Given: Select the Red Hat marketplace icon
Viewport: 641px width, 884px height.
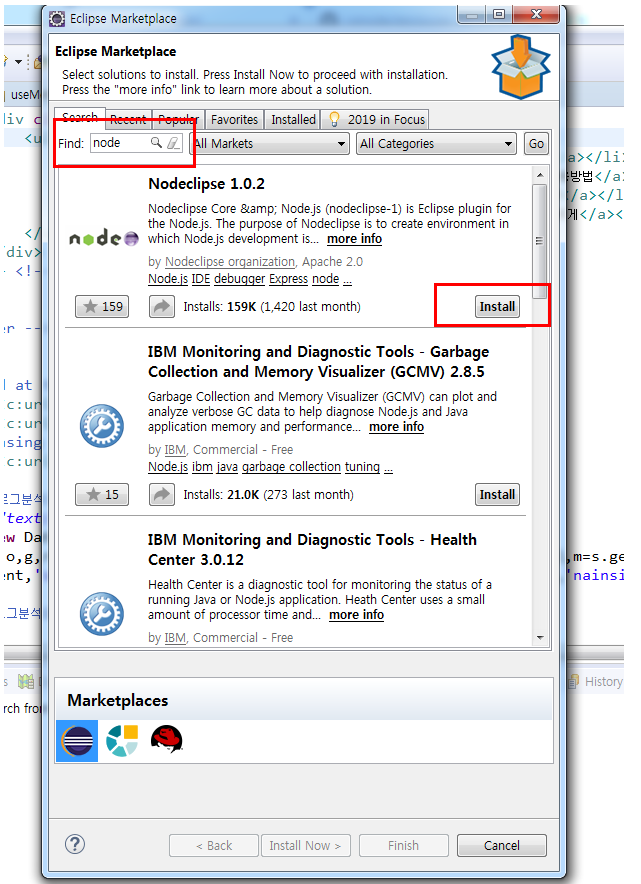Looking at the screenshot, I should tap(166, 739).
